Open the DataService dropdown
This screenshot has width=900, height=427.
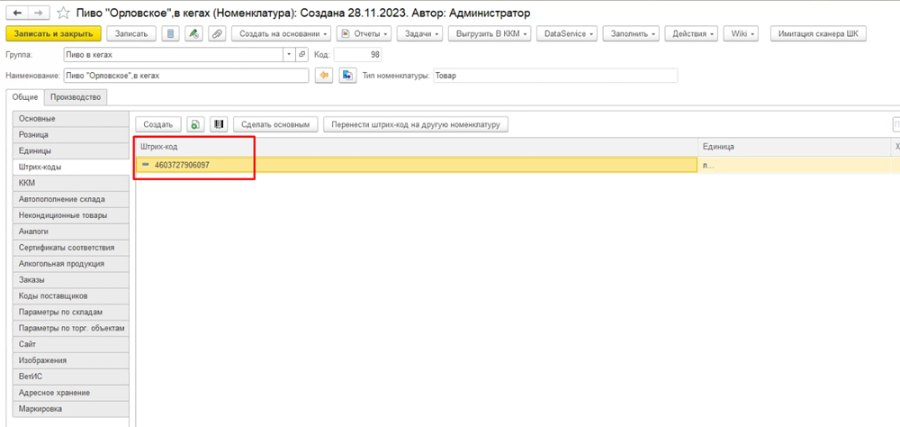(x=567, y=34)
